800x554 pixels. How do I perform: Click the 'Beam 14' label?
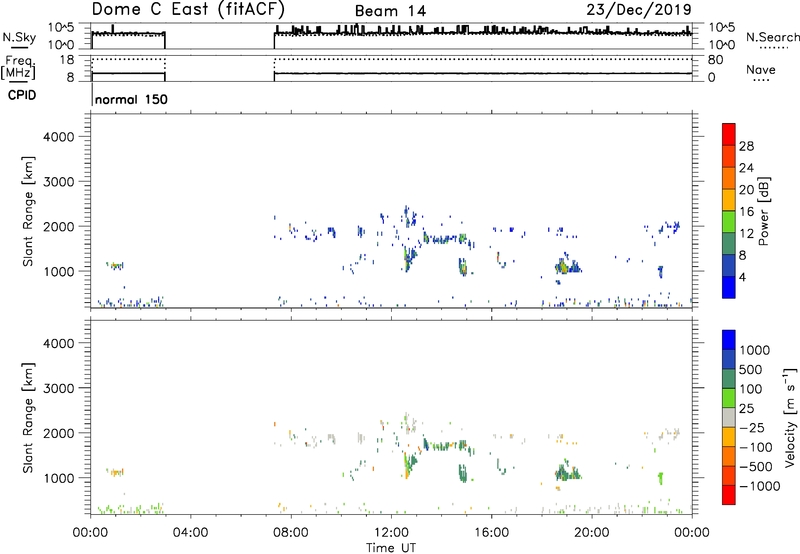(390, 11)
